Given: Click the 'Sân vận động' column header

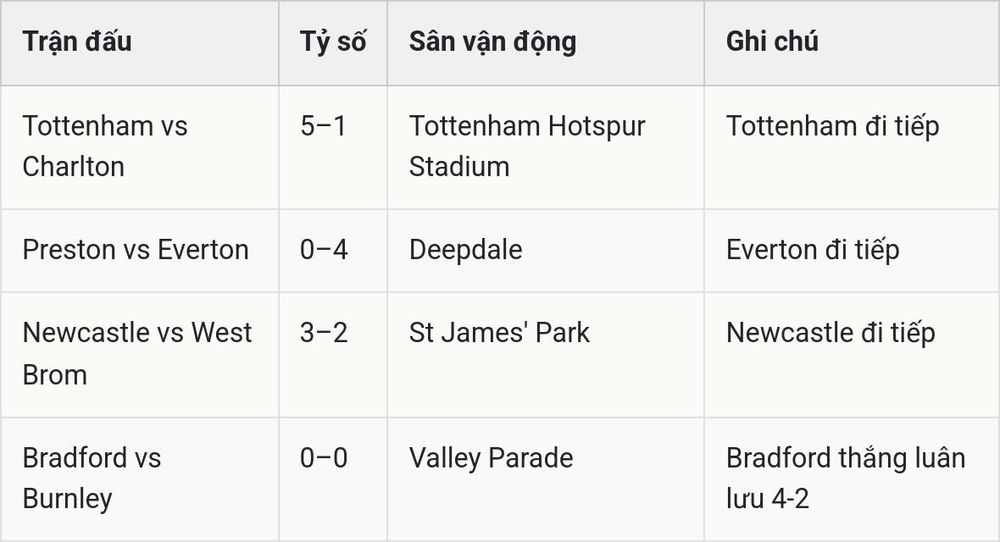Looking at the screenshot, I should coord(492,41).
